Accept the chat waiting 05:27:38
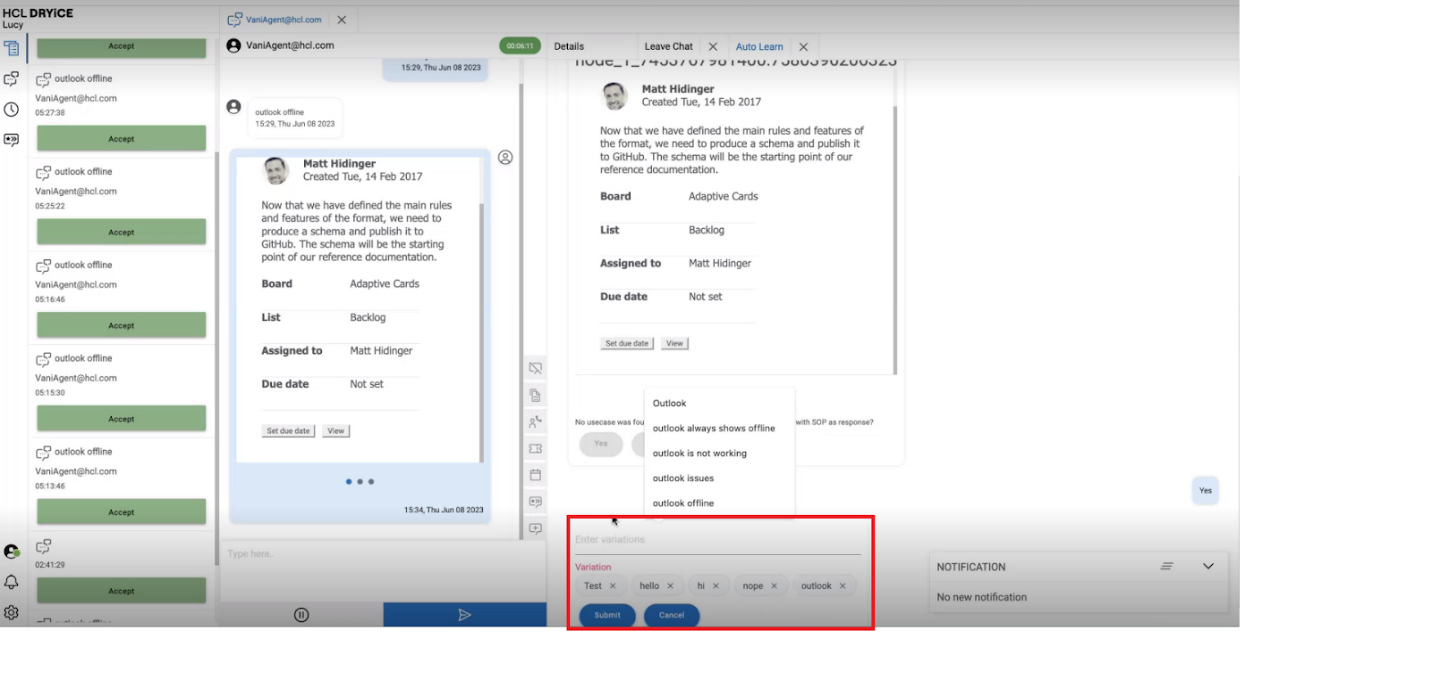The image size is (1431, 679). (x=121, y=139)
